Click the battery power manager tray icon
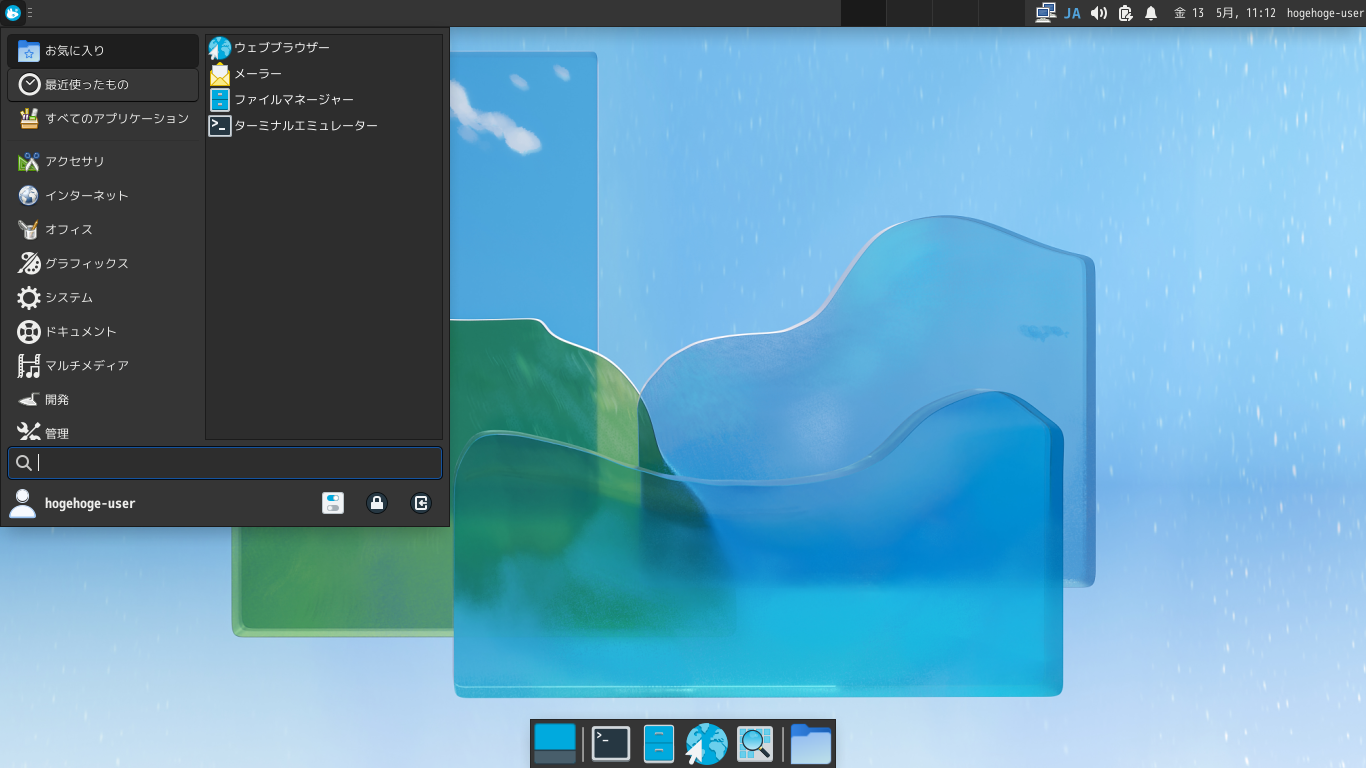The height and width of the screenshot is (768, 1366). coord(1125,13)
